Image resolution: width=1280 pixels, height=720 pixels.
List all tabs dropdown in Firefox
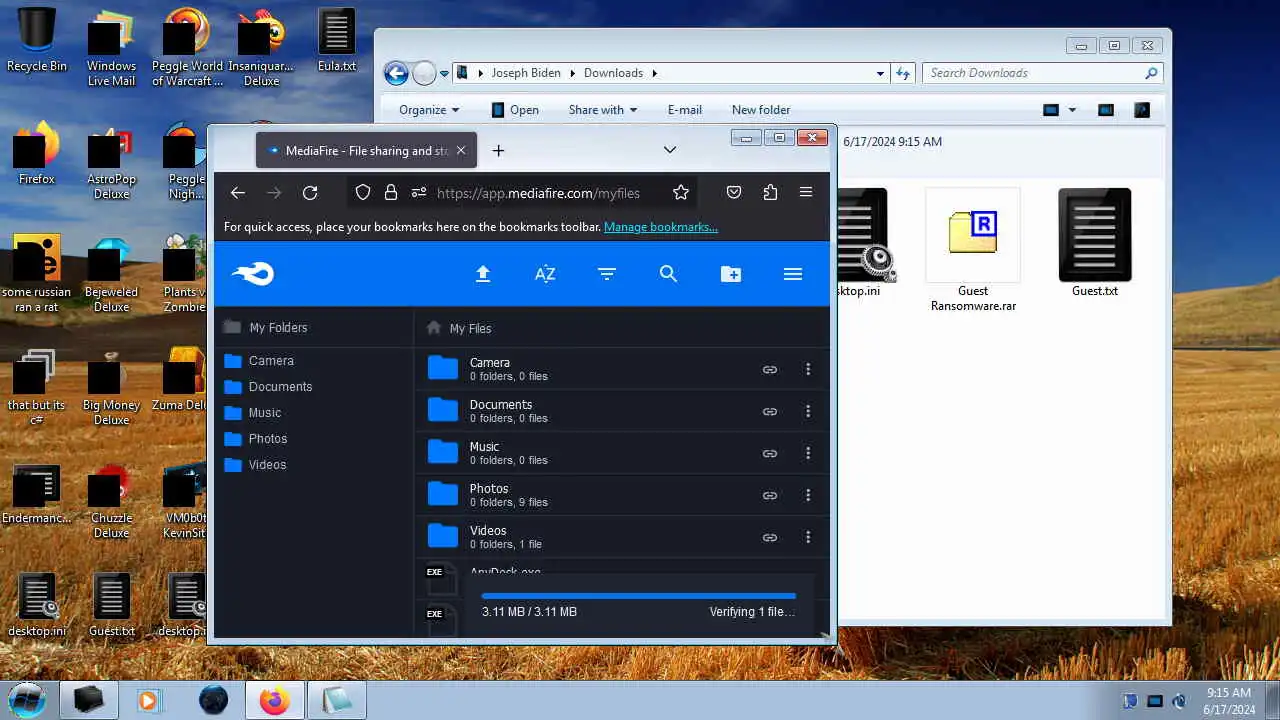pos(670,150)
